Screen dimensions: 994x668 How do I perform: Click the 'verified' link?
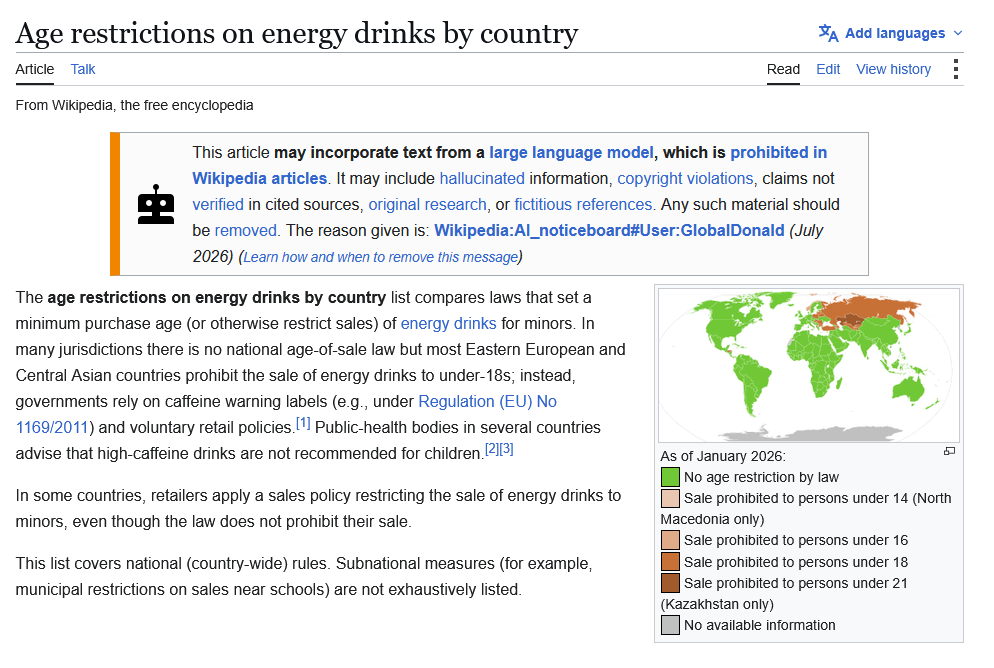tap(218, 205)
